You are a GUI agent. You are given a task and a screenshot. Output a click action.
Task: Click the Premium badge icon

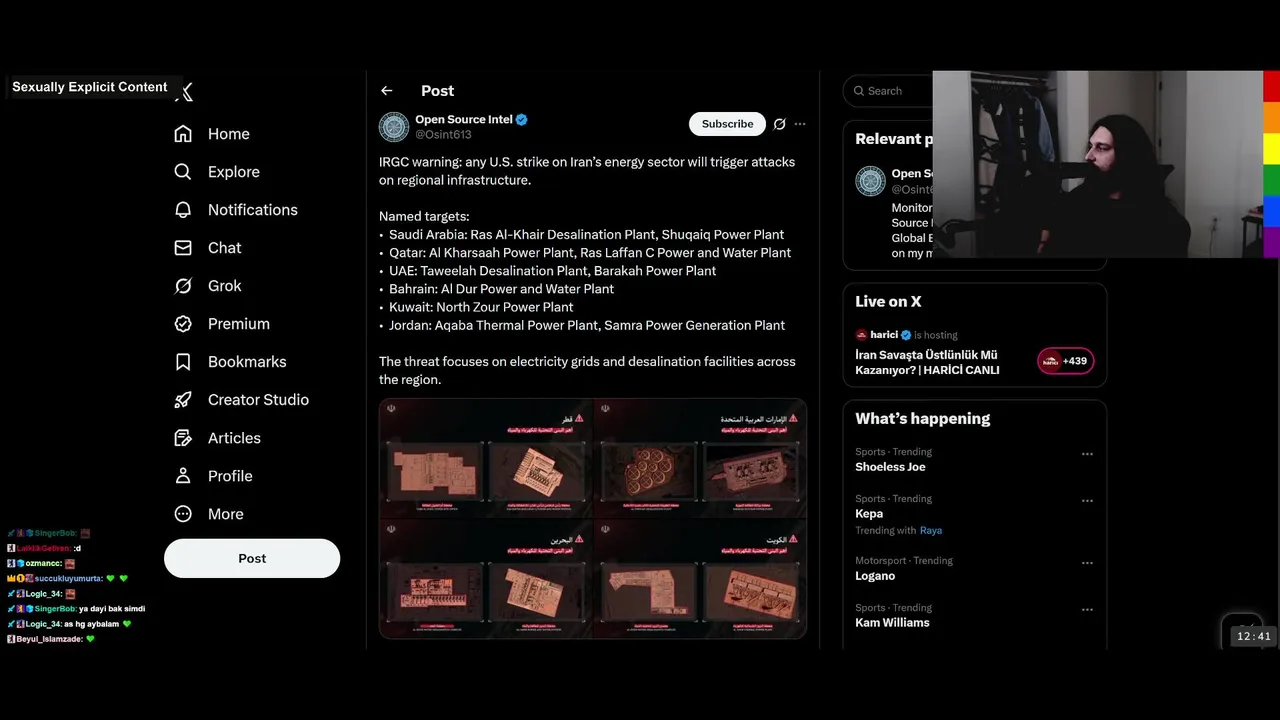(x=183, y=324)
